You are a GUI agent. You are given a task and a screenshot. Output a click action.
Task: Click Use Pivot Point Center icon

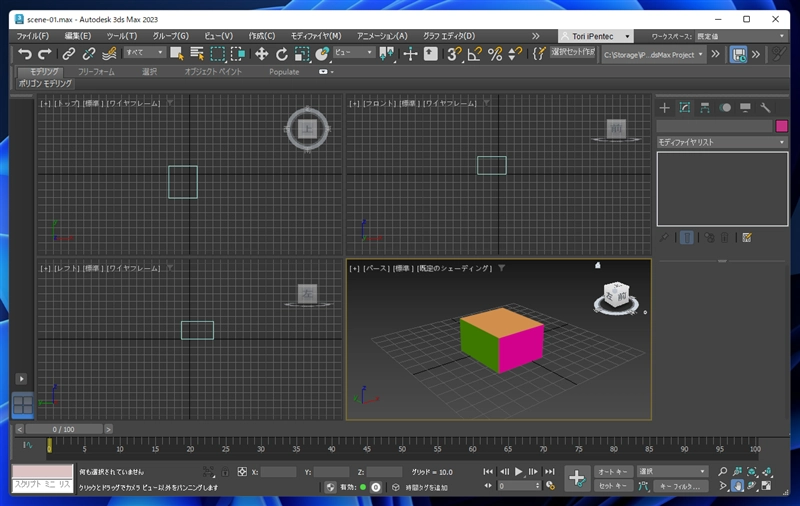coord(387,54)
